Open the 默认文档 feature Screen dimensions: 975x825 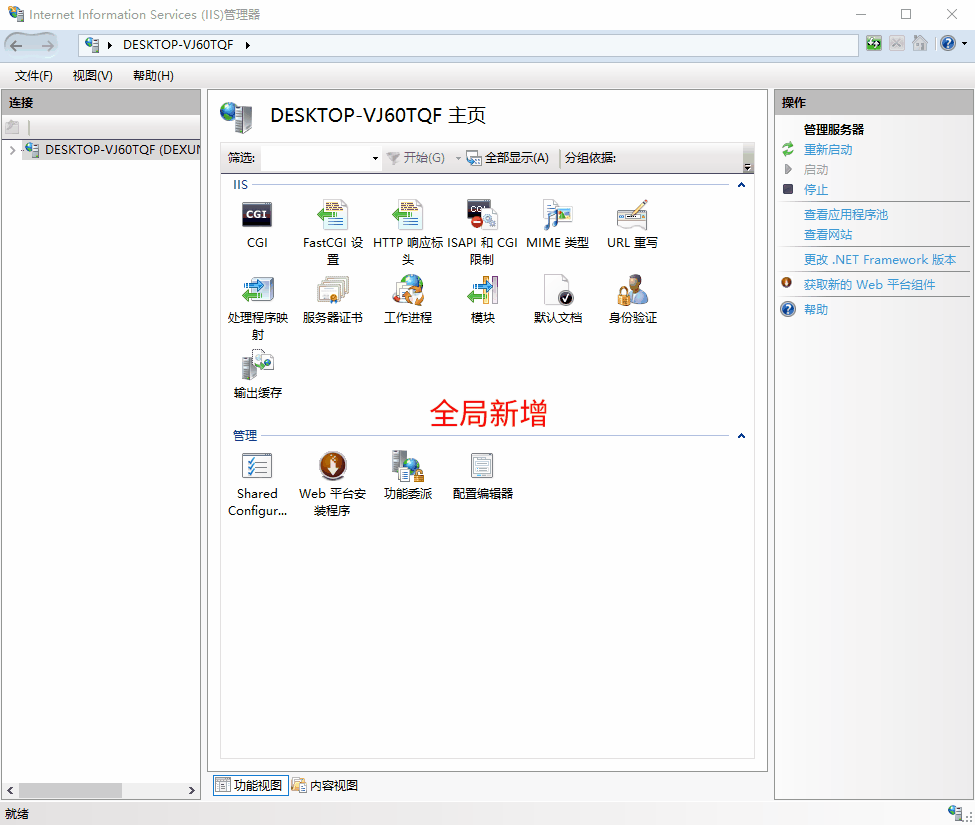(x=557, y=291)
